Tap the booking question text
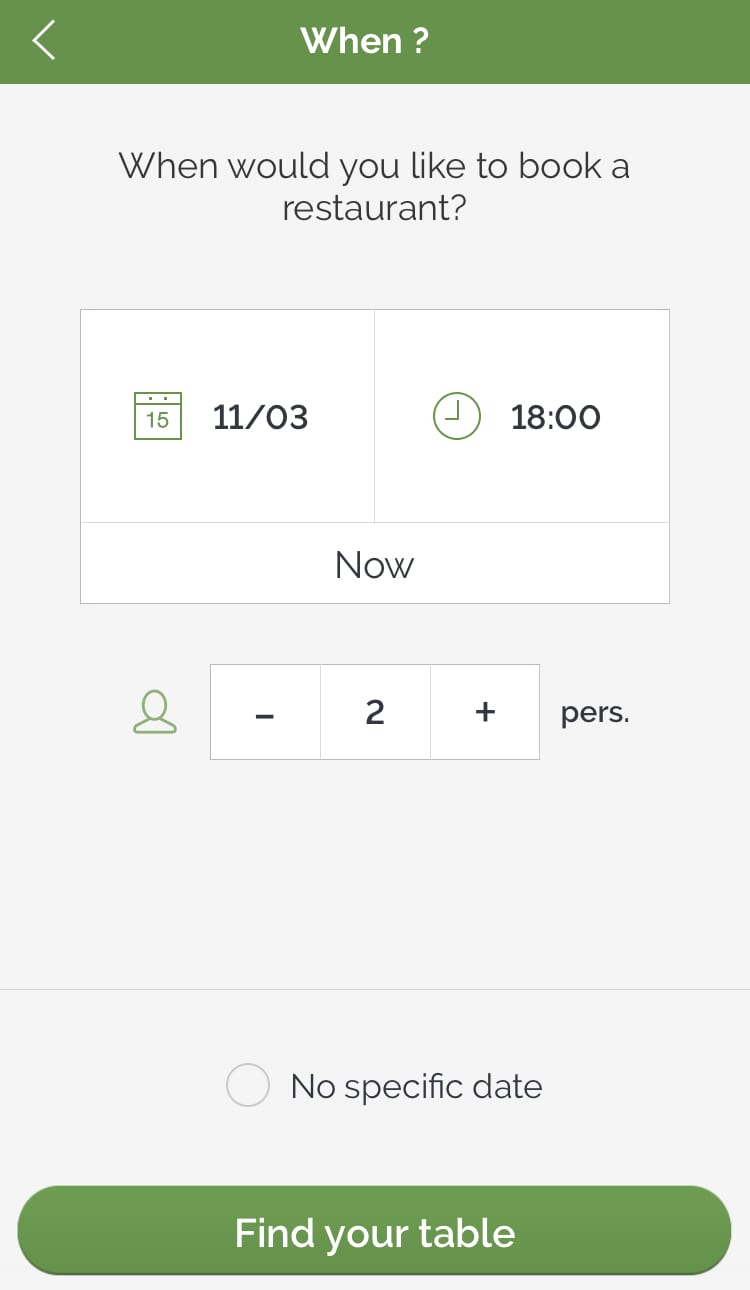Screen dimensions: 750x1290 [x=374, y=187]
